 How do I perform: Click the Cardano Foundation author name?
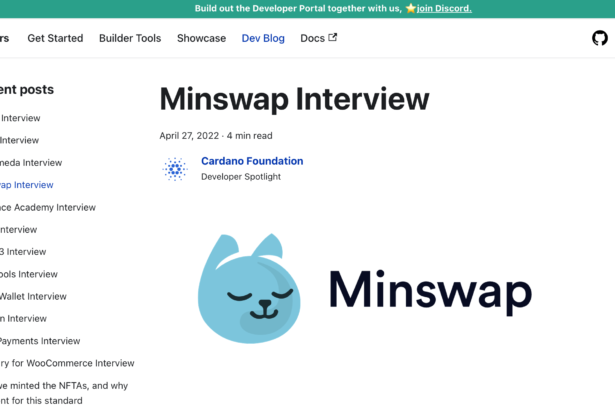pyautogui.click(x=252, y=161)
